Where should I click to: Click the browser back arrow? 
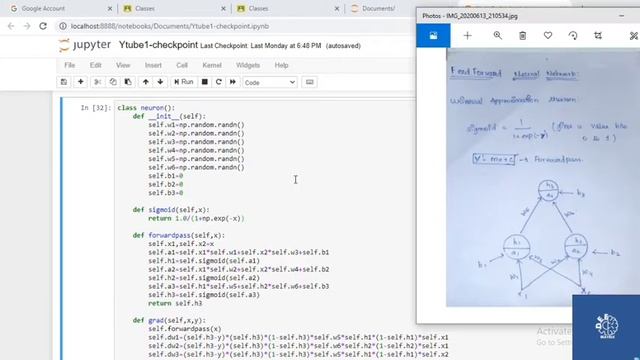11,26
